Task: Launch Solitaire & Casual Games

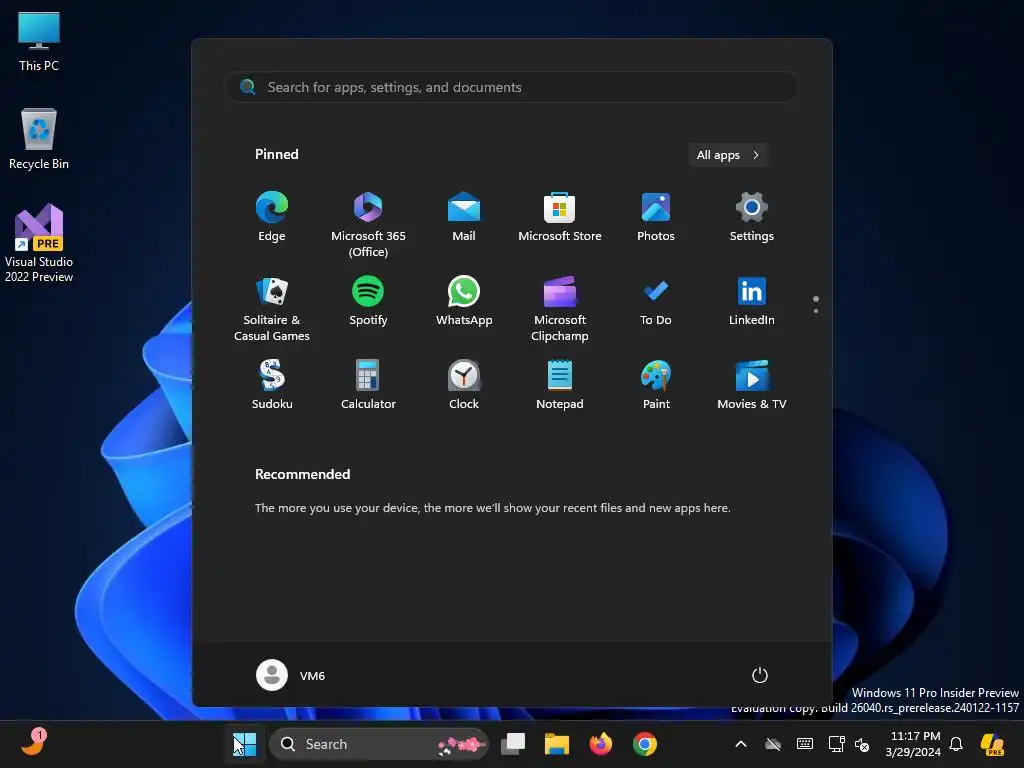Action: pyautogui.click(x=272, y=308)
